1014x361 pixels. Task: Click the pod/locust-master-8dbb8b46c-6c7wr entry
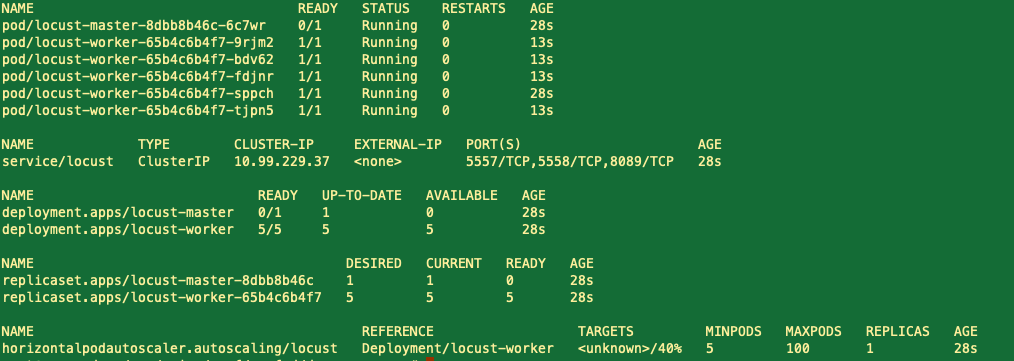click(133, 26)
